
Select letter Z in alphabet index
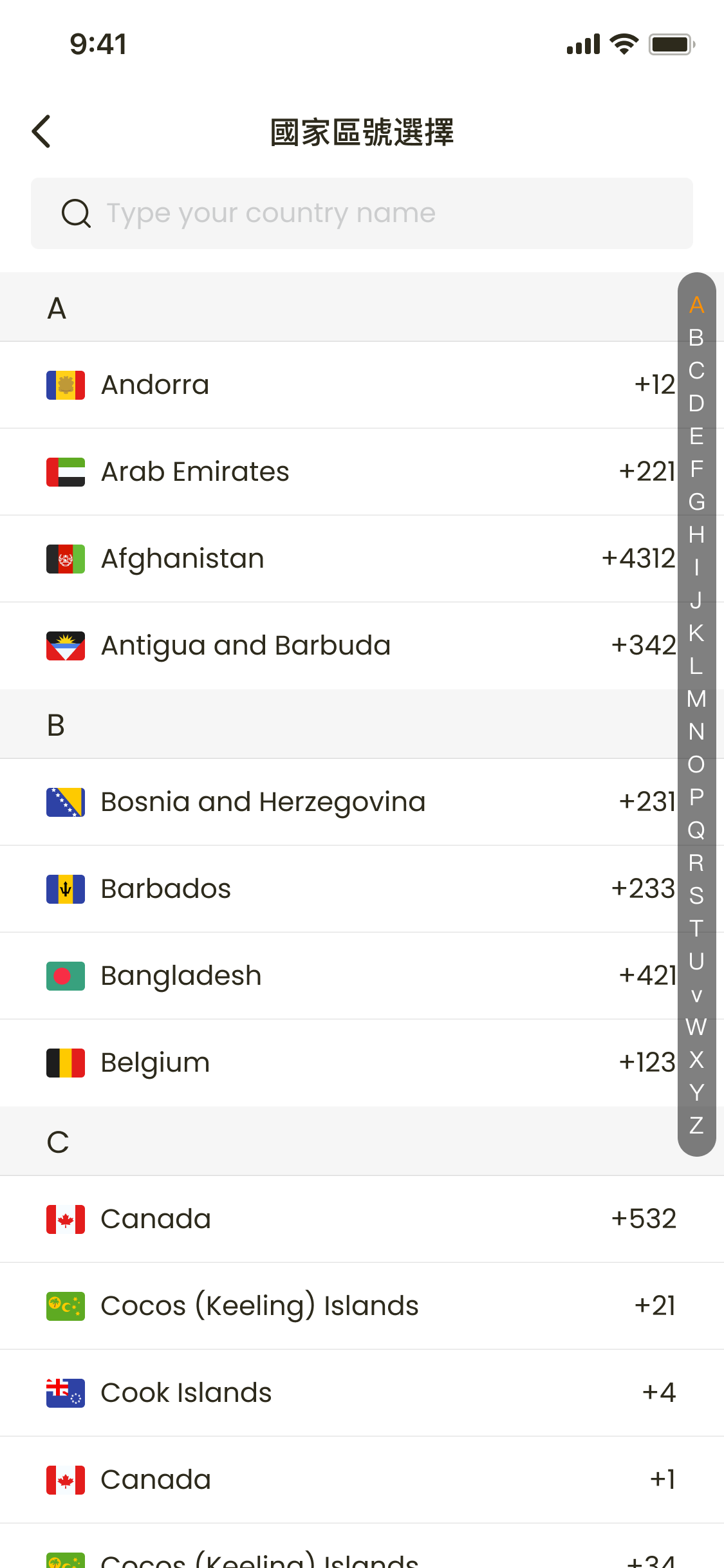[x=696, y=1125]
